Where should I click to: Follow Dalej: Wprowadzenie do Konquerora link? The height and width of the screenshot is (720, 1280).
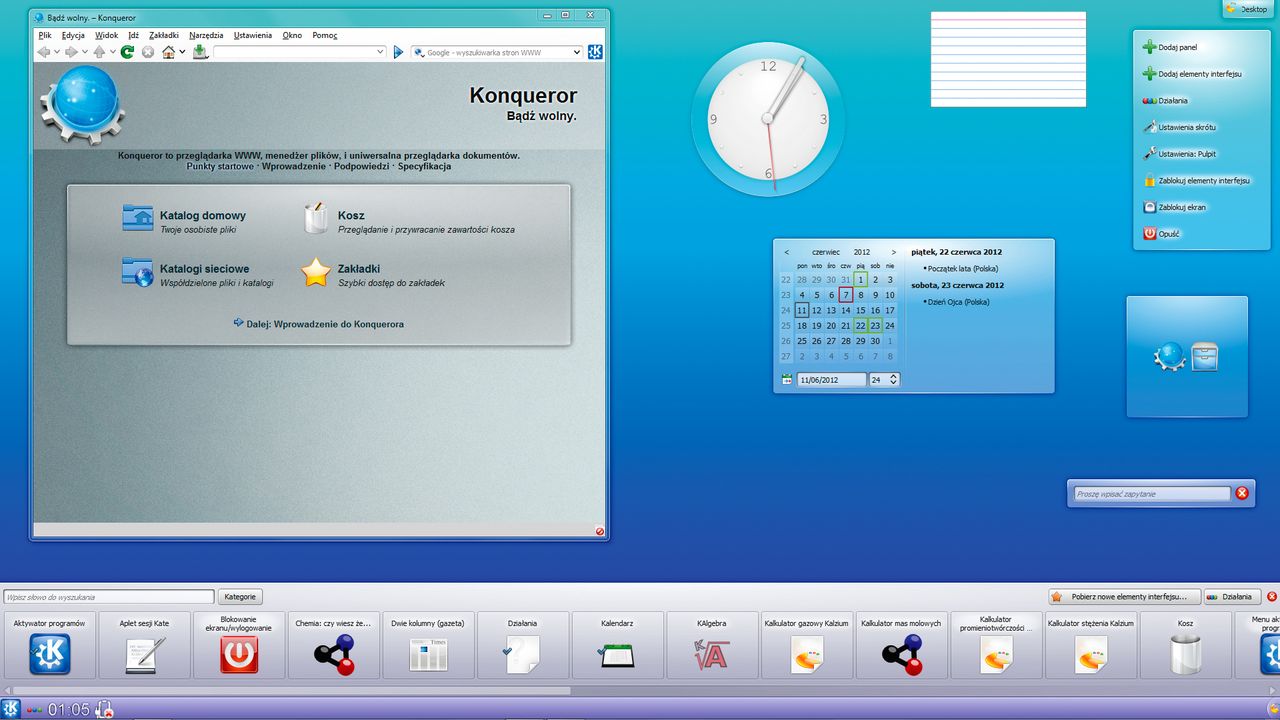[x=325, y=324]
